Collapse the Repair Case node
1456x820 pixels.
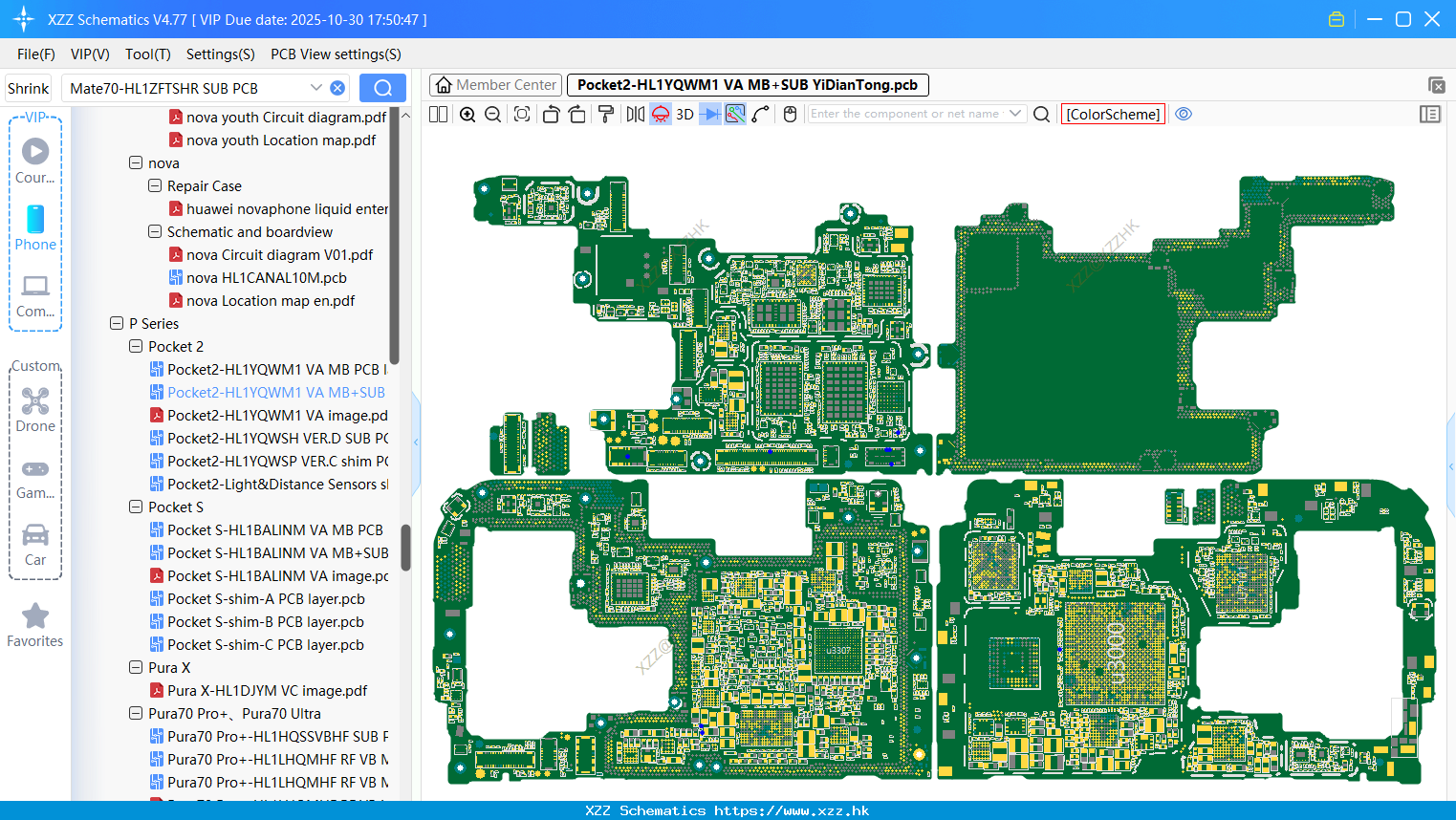155,186
